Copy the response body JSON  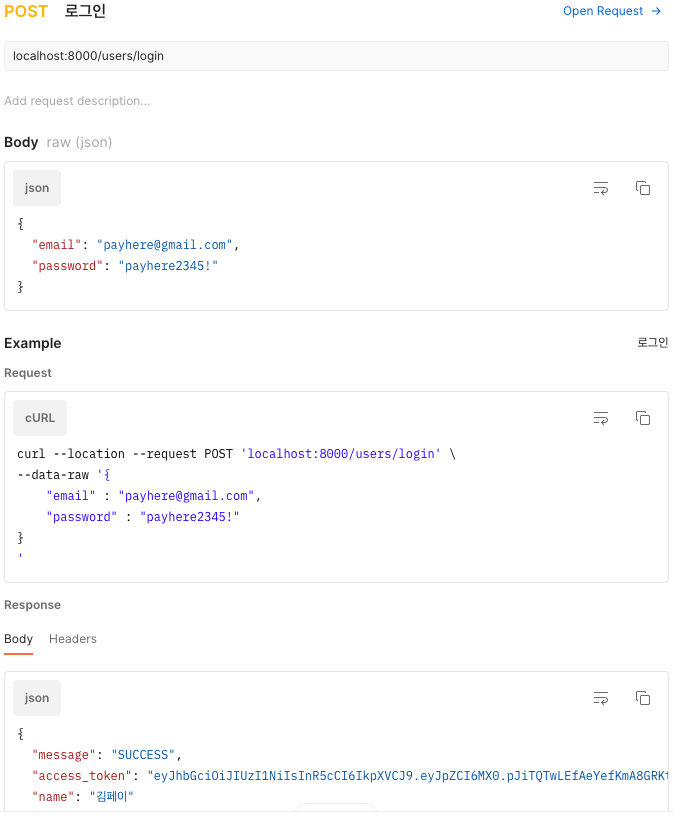pyautogui.click(x=643, y=698)
